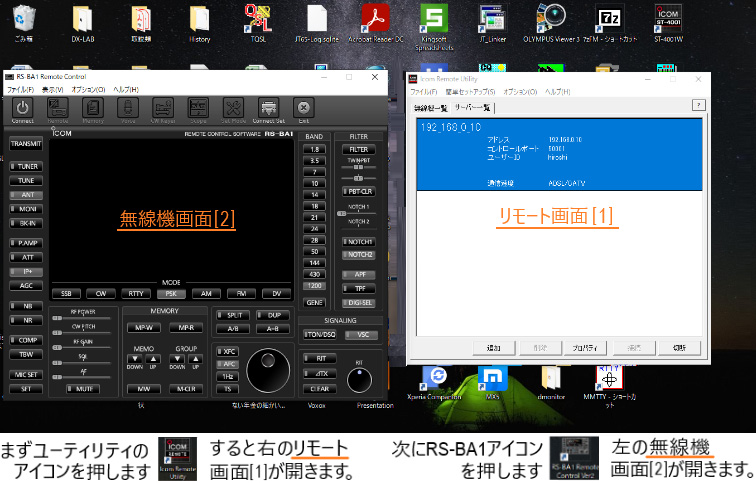Launch Xperia Companion desktop icon

click(434, 383)
